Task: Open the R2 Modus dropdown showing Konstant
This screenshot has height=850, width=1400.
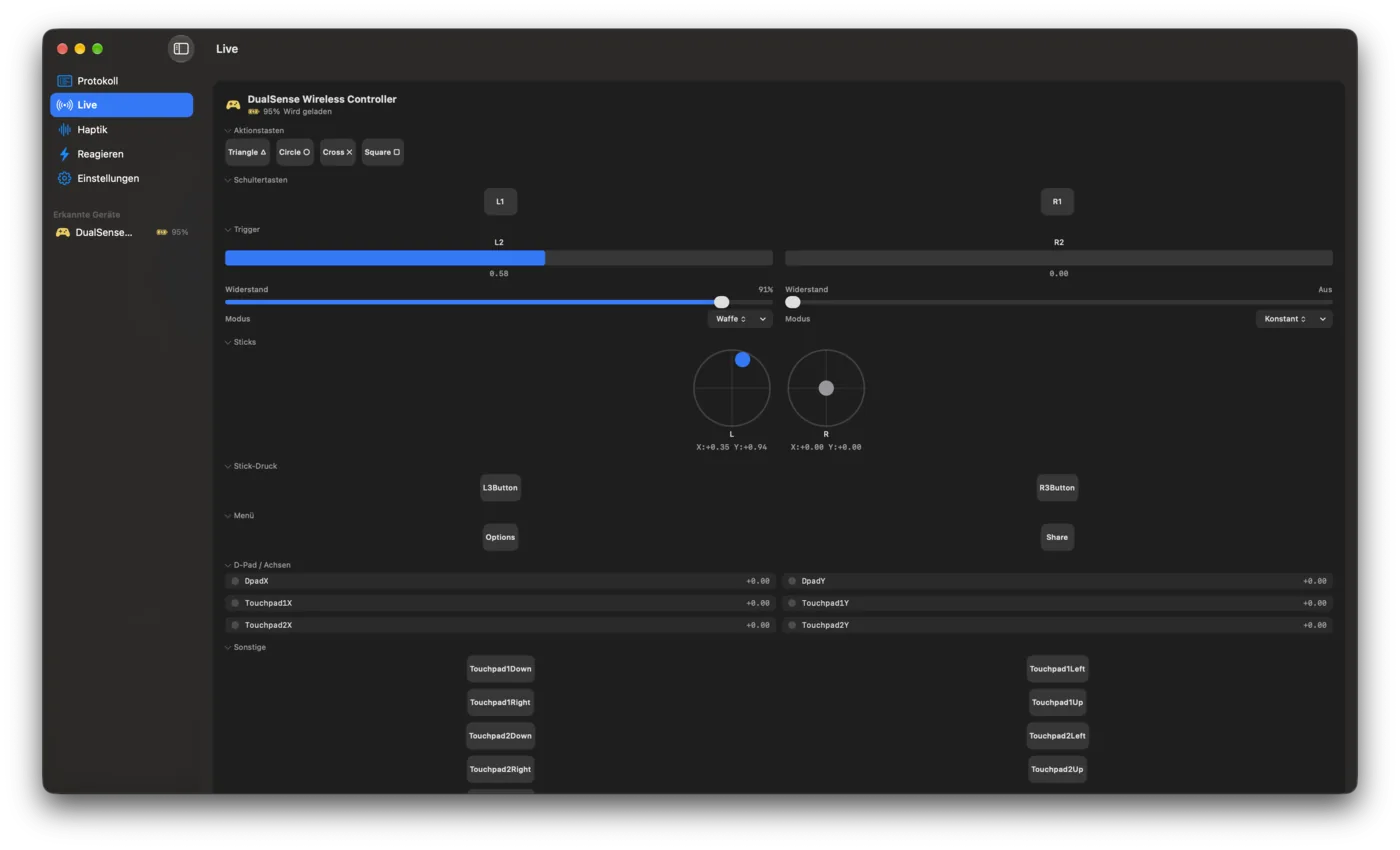Action: click(x=1294, y=319)
